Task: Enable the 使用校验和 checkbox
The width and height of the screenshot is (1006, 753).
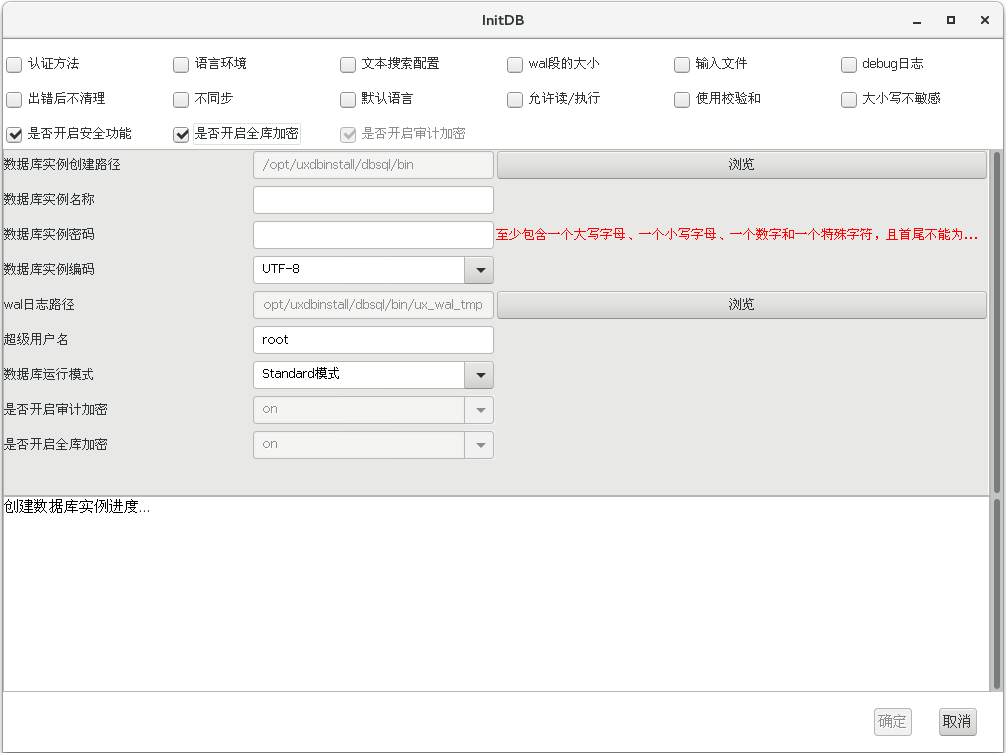Action: coord(682,100)
